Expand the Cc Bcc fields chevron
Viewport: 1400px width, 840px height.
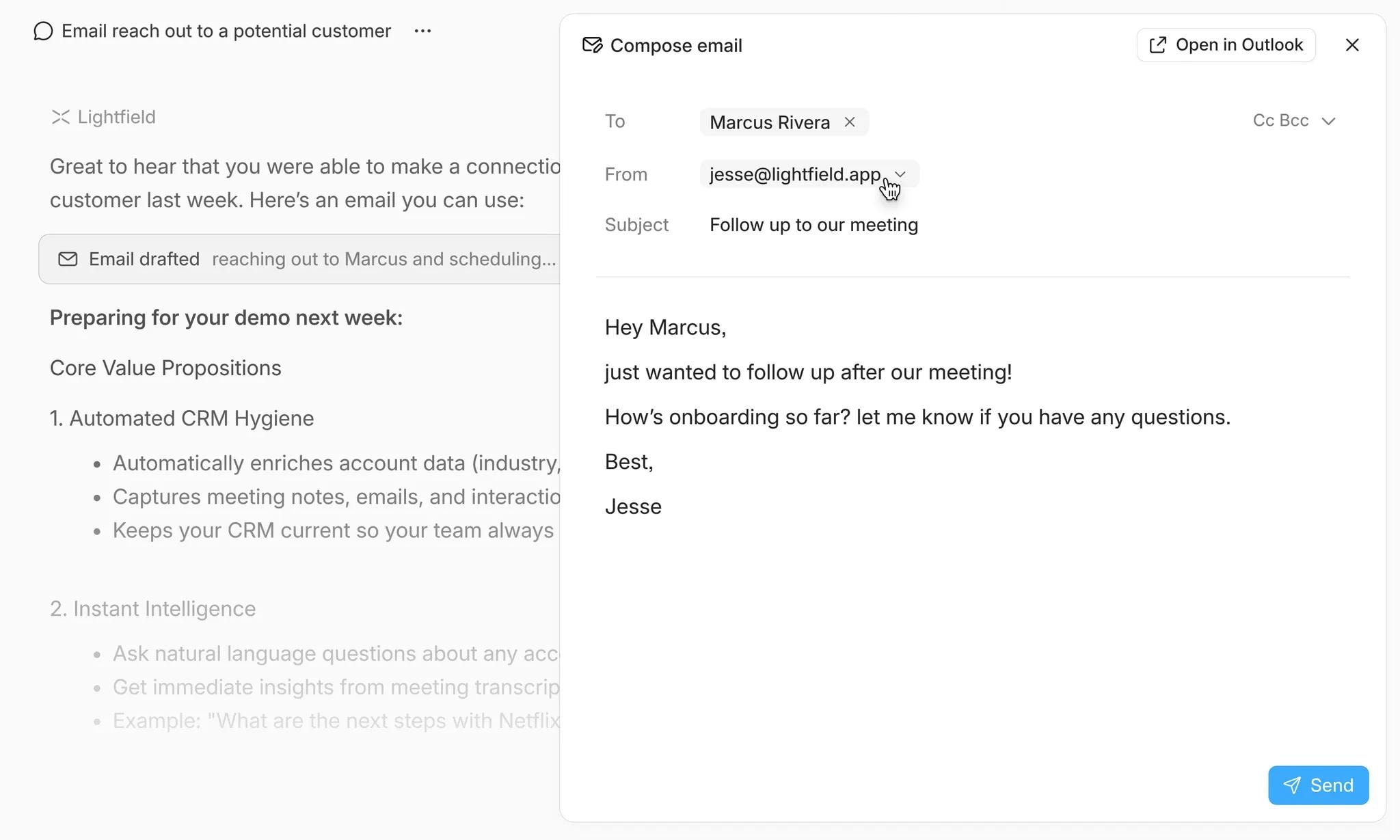(1328, 121)
